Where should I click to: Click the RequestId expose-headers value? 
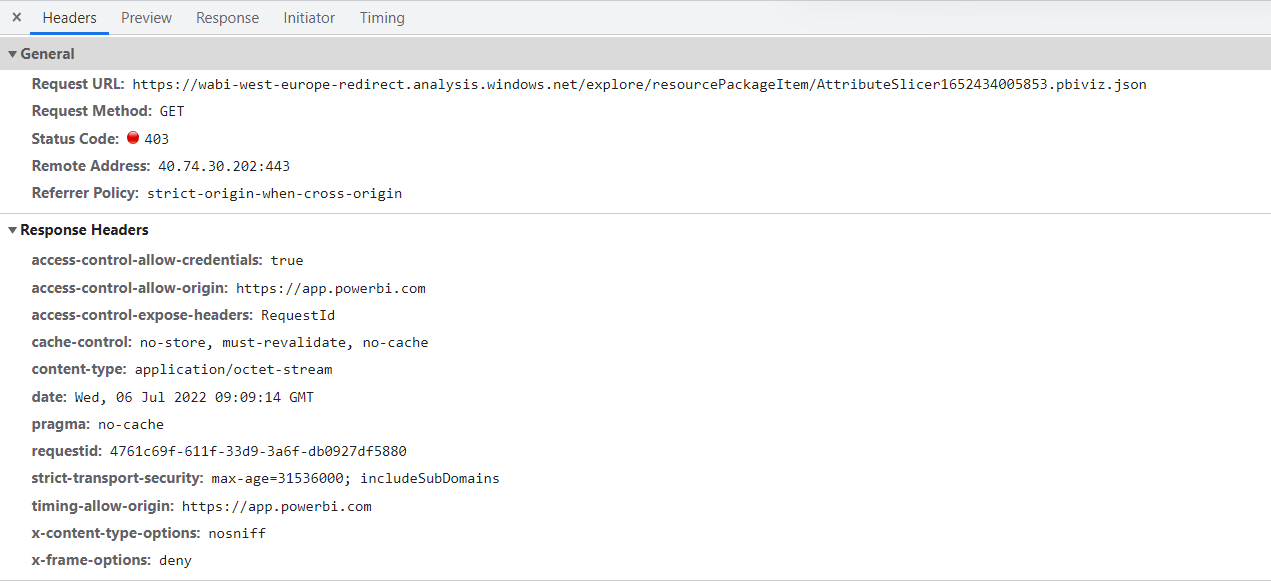(x=298, y=315)
